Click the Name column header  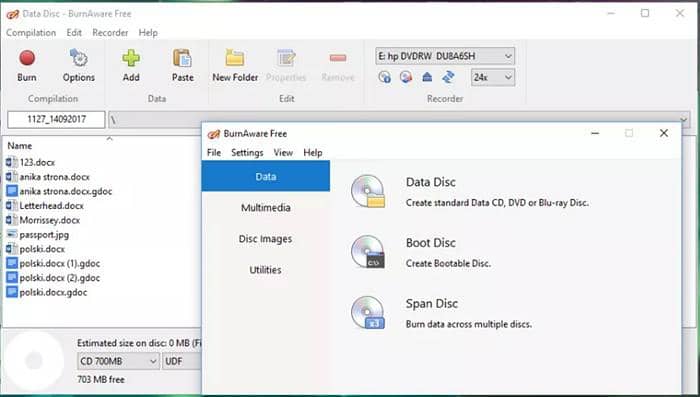point(20,146)
